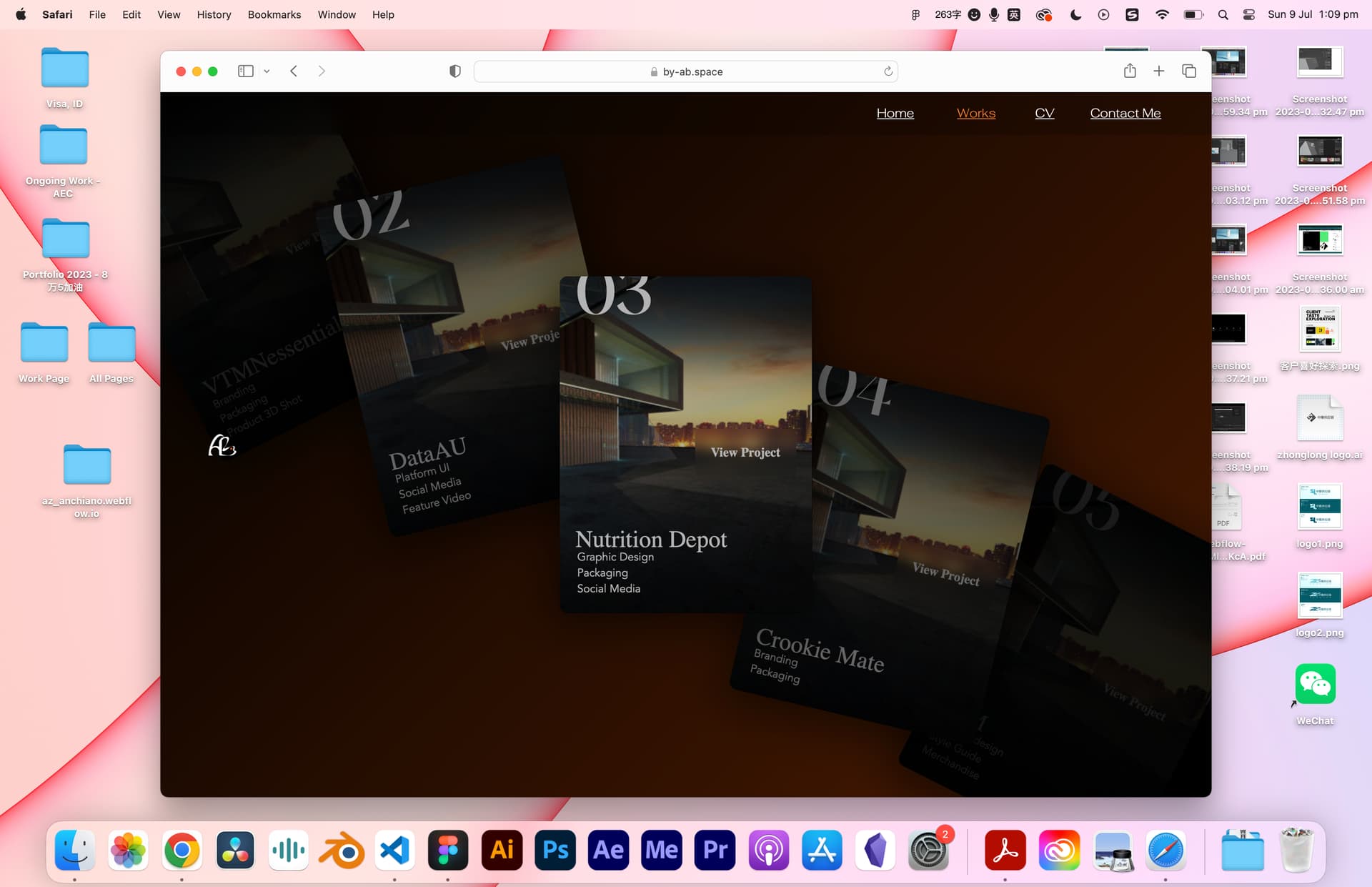Click the Privacy Report shield icon

tap(454, 71)
